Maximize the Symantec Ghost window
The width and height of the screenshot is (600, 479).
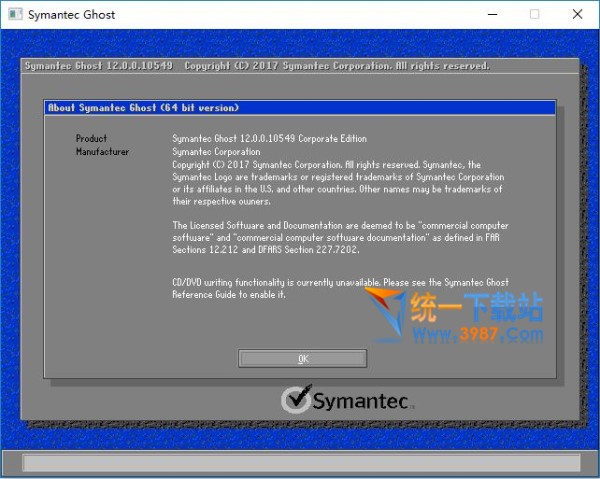point(535,15)
